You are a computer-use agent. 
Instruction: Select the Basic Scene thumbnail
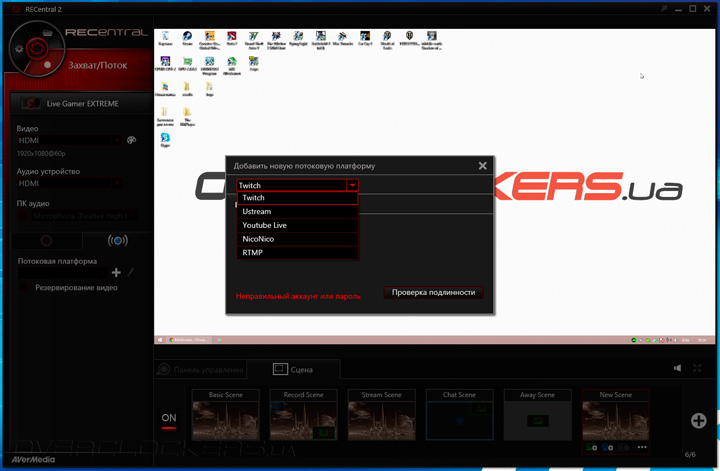[225, 415]
